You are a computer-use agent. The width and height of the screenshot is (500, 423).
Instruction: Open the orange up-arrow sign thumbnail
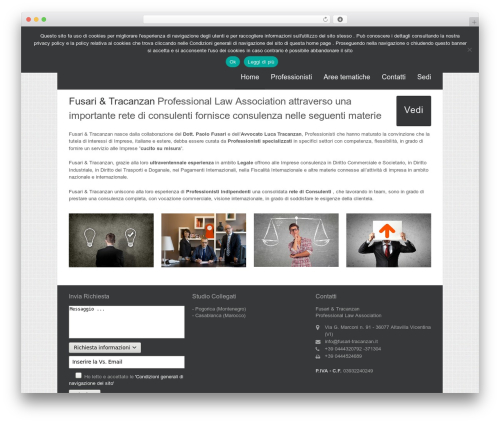388,240
